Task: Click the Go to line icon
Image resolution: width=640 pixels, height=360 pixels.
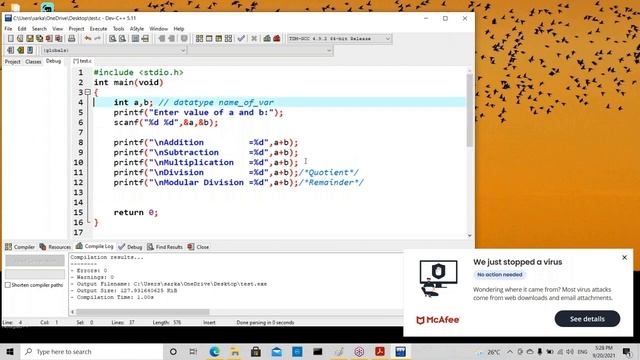Action: [x=145, y=38]
